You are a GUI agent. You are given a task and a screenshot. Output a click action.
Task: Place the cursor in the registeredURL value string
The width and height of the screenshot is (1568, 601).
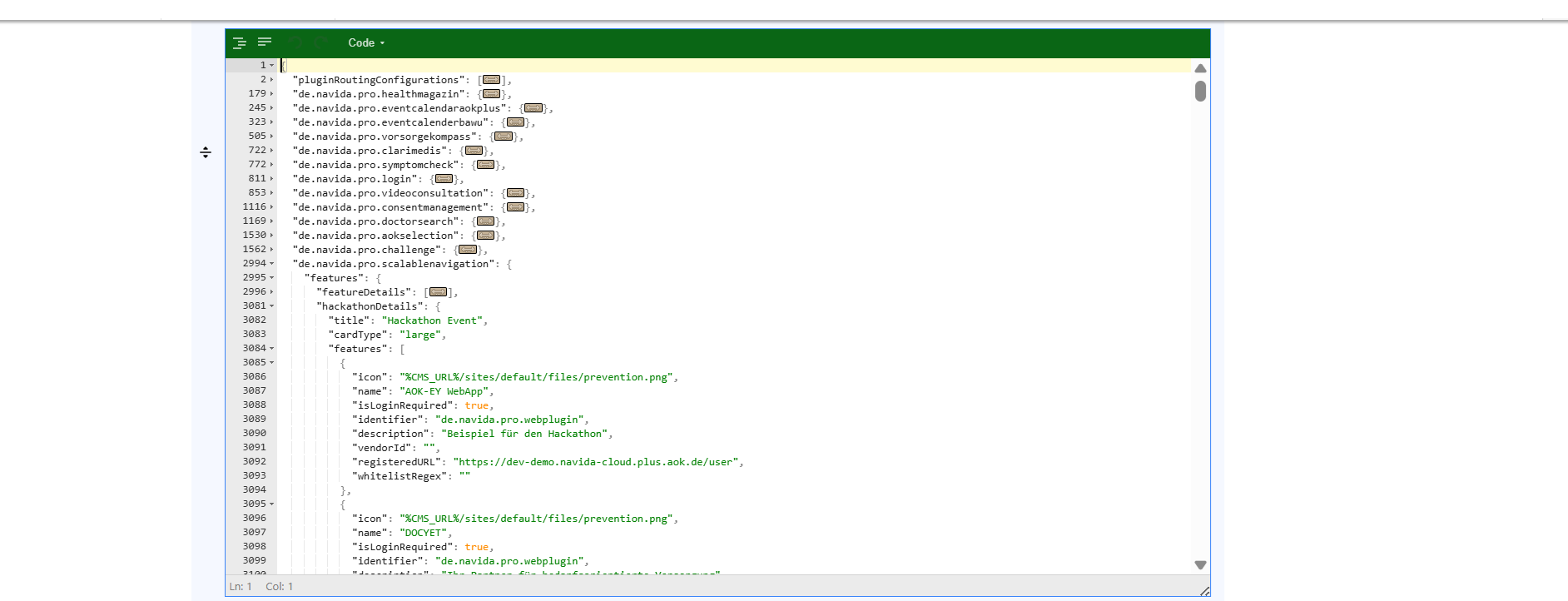click(595, 462)
